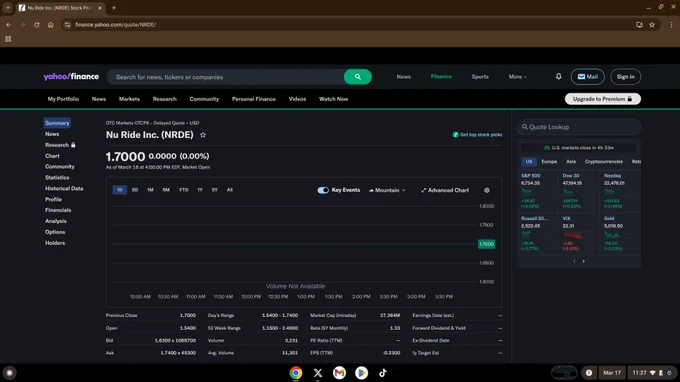
Task: Click the install/cast icon in address bar
Action: click(639, 25)
